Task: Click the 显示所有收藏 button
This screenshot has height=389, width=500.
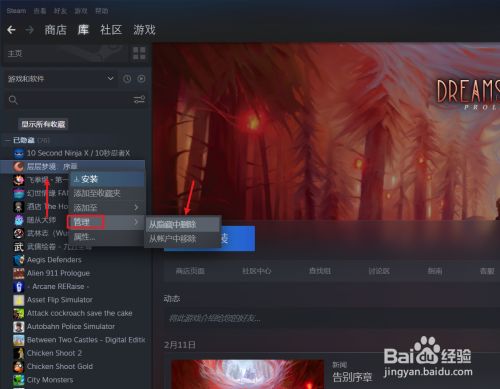Action: 43,124
